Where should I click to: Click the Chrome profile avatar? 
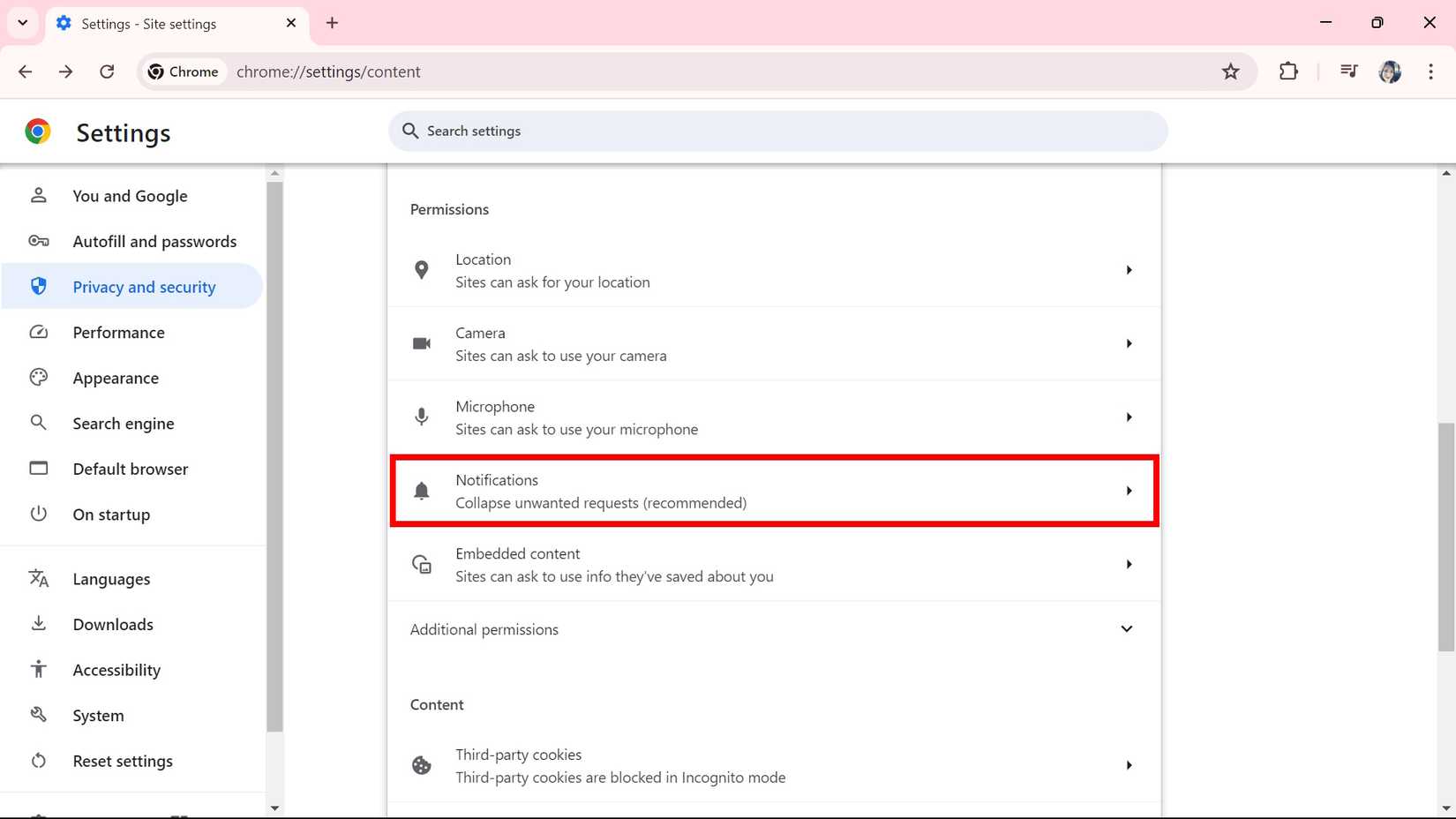point(1390,71)
